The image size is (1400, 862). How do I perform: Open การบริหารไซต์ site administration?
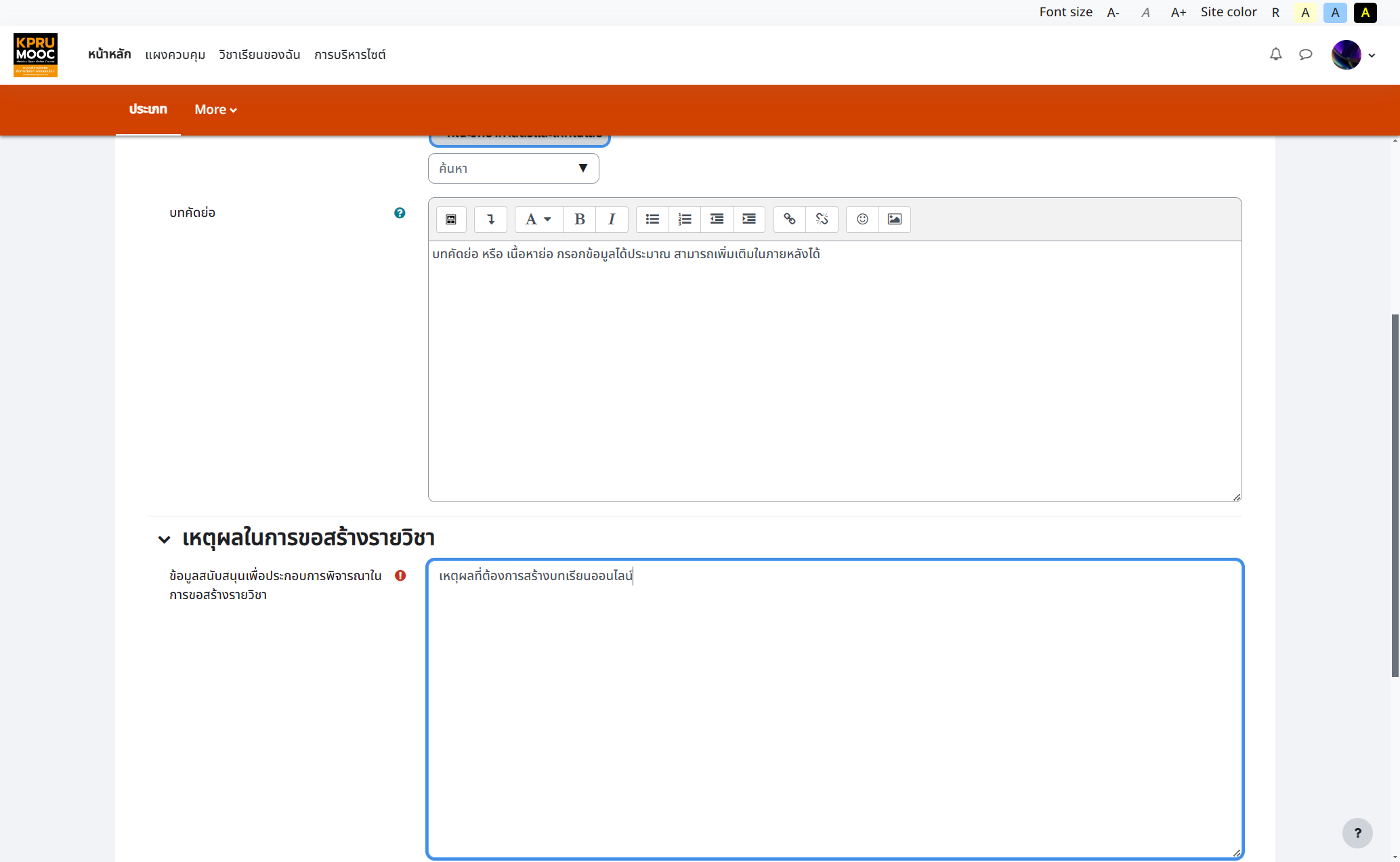pyautogui.click(x=350, y=54)
